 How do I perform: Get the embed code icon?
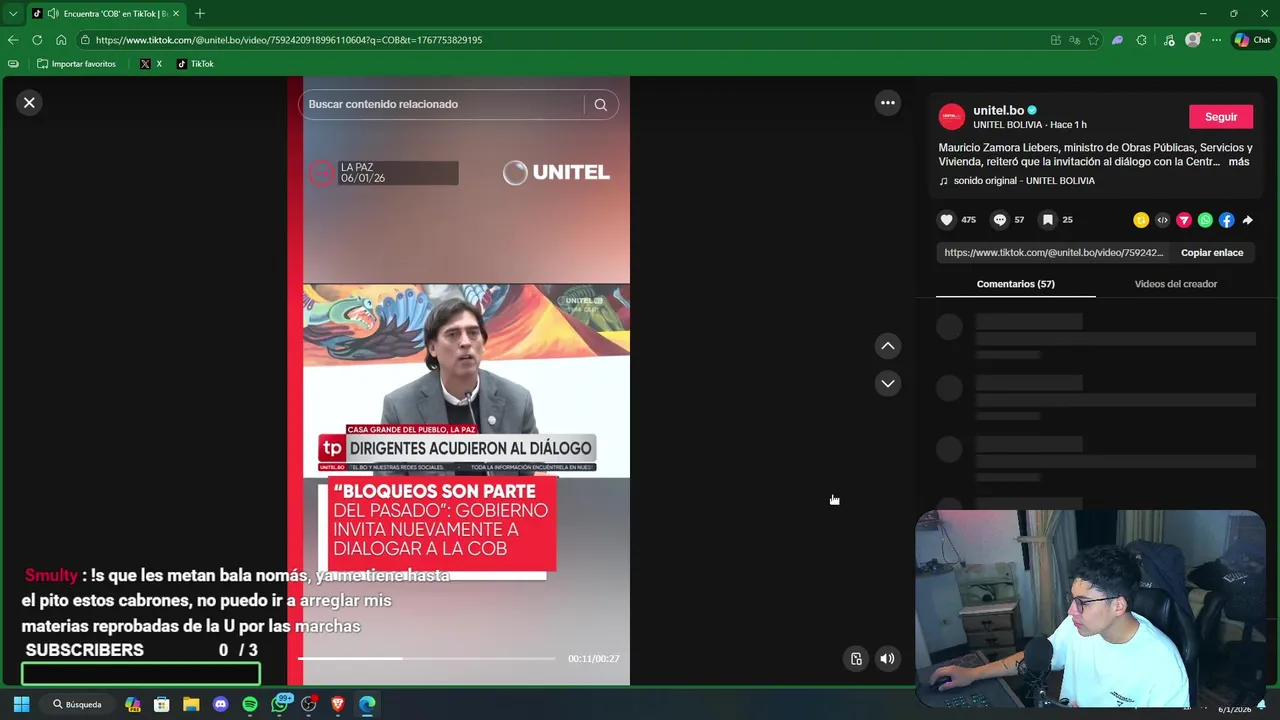click(1162, 220)
